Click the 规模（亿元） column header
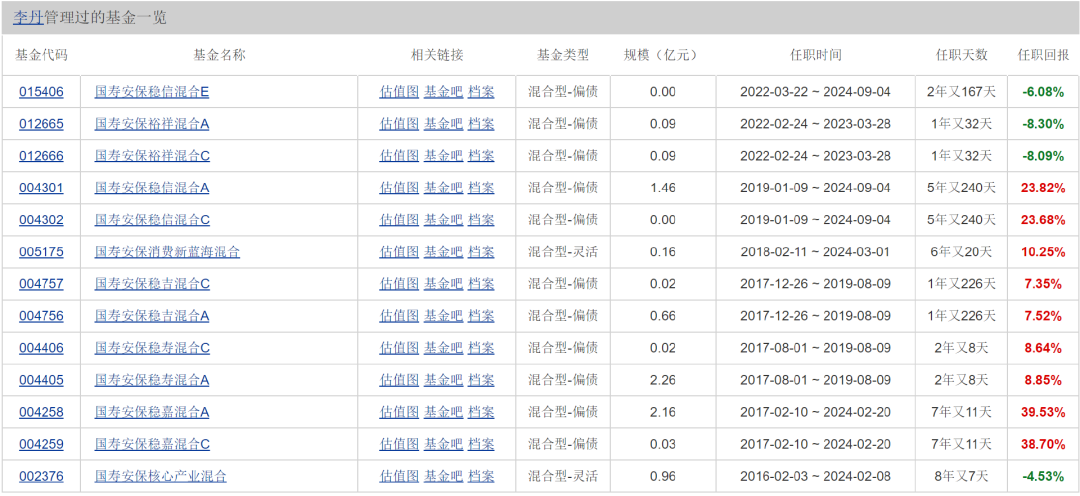The width and height of the screenshot is (1080, 496). (x=662, y=55)
